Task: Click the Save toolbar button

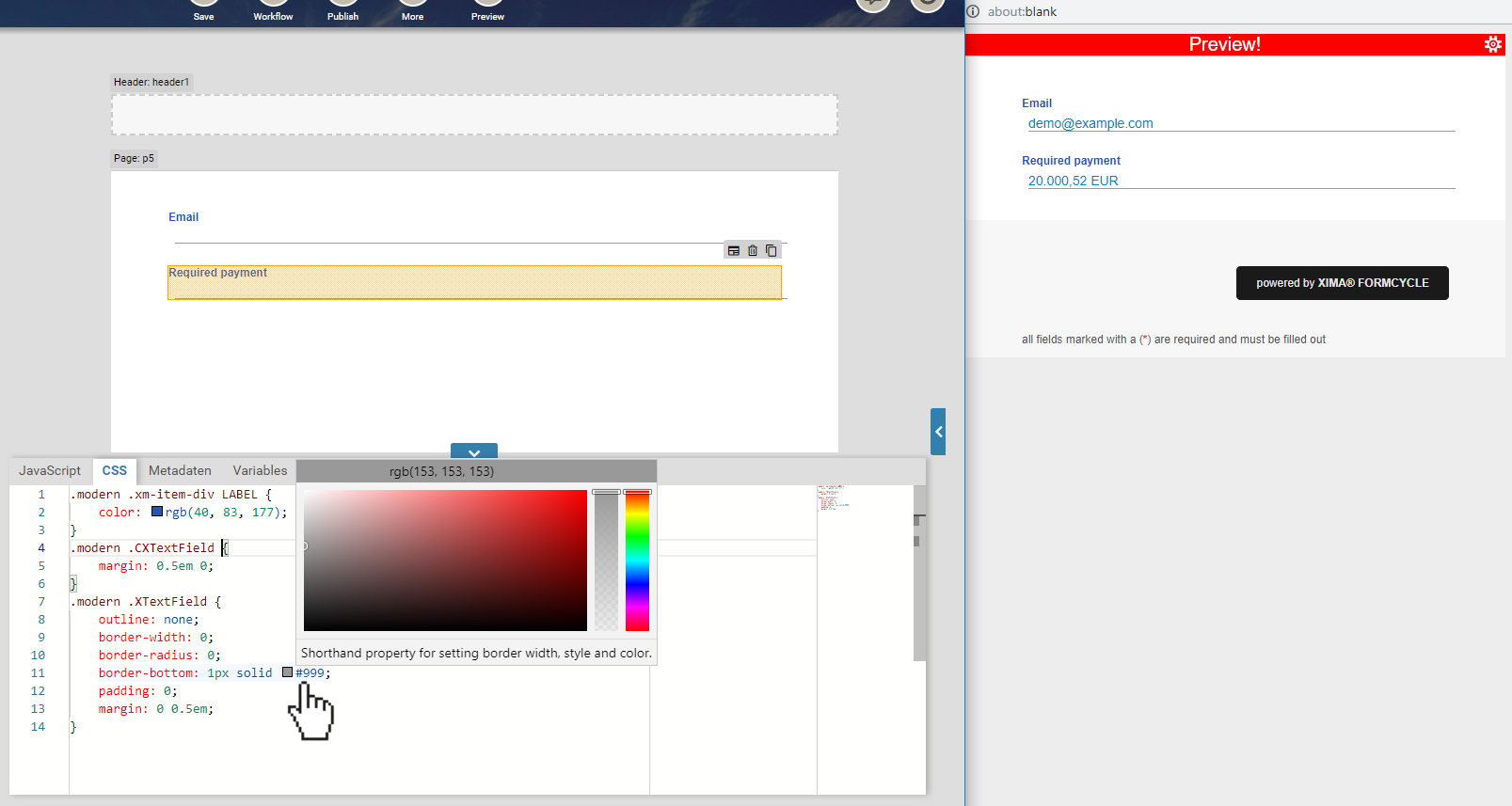Action: pyautogui.click(x=203, y=11)
